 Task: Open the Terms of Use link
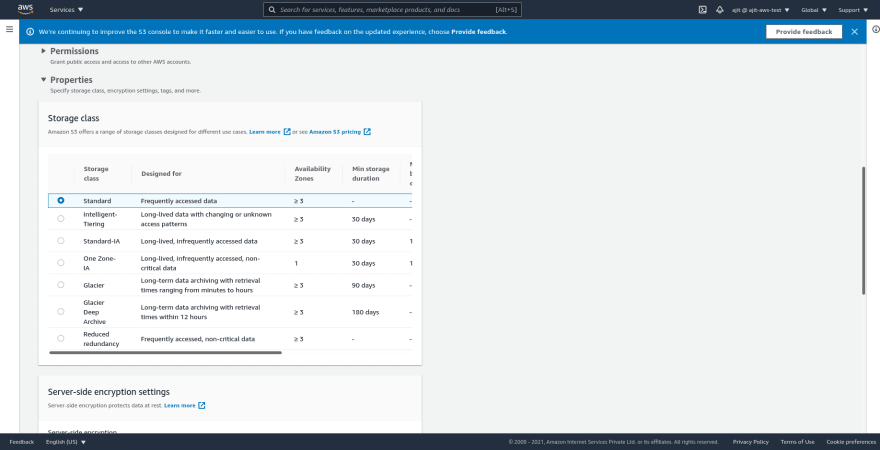click(798, 442)
